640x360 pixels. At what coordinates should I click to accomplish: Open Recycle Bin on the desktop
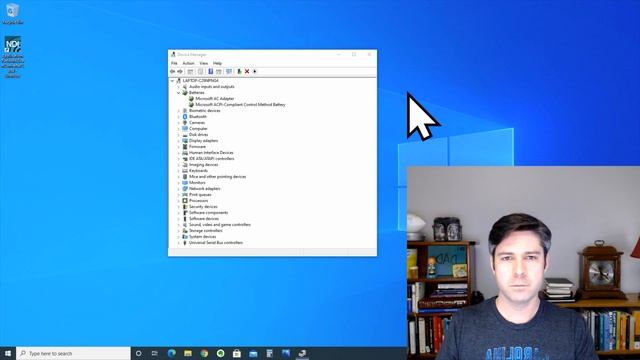[12, 13]
